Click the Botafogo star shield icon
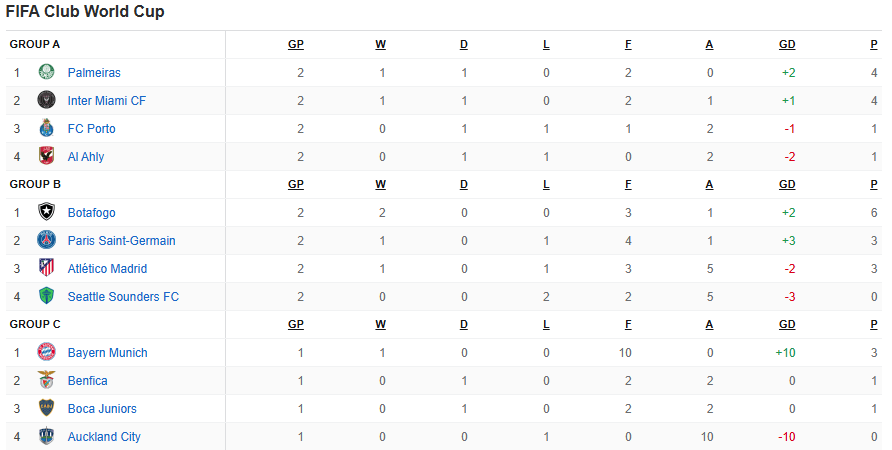The image size is (892, 450). click(47, 212)
